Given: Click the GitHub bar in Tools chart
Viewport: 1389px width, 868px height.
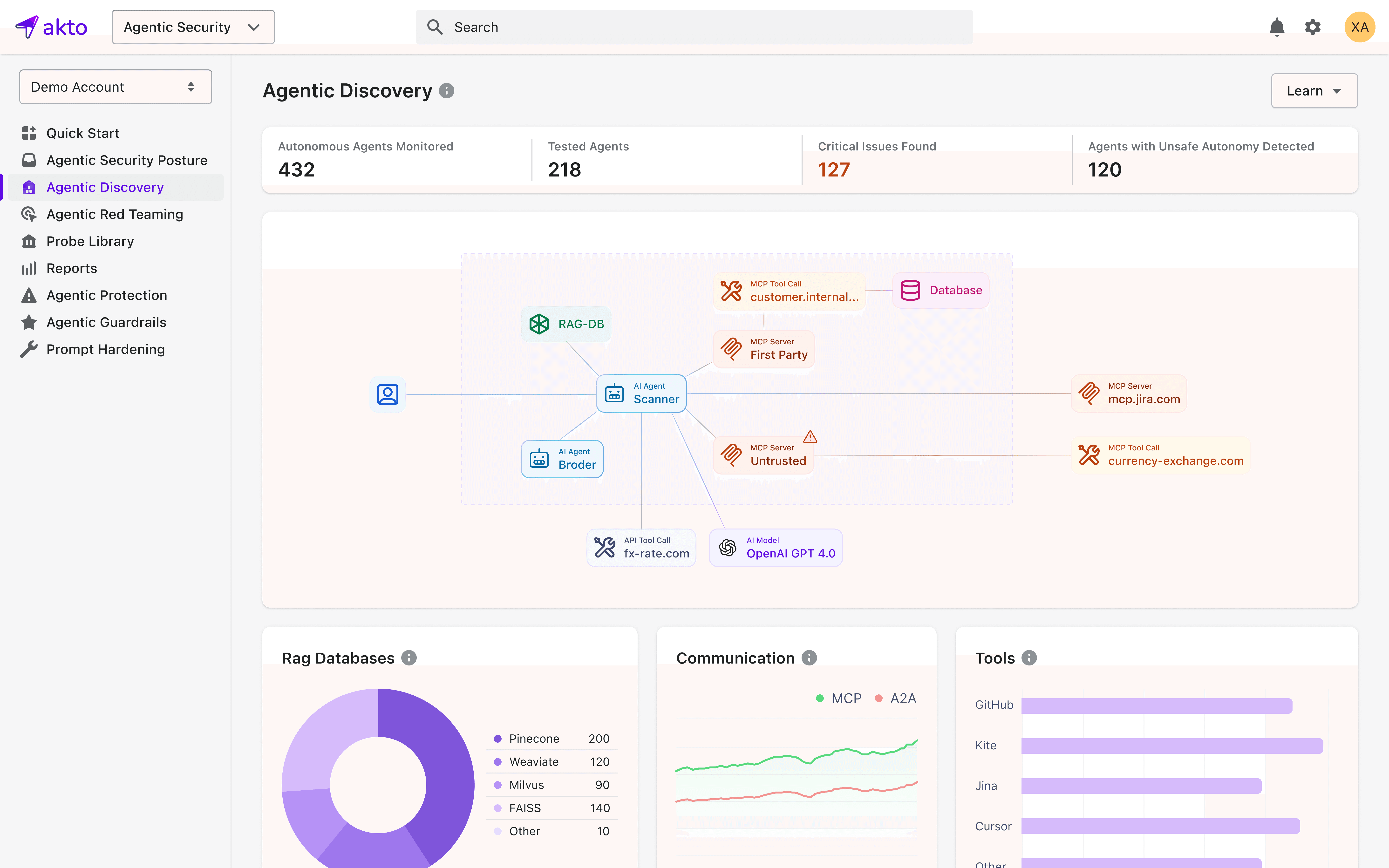Looking at the screenshot, I should pos(1156,705).
